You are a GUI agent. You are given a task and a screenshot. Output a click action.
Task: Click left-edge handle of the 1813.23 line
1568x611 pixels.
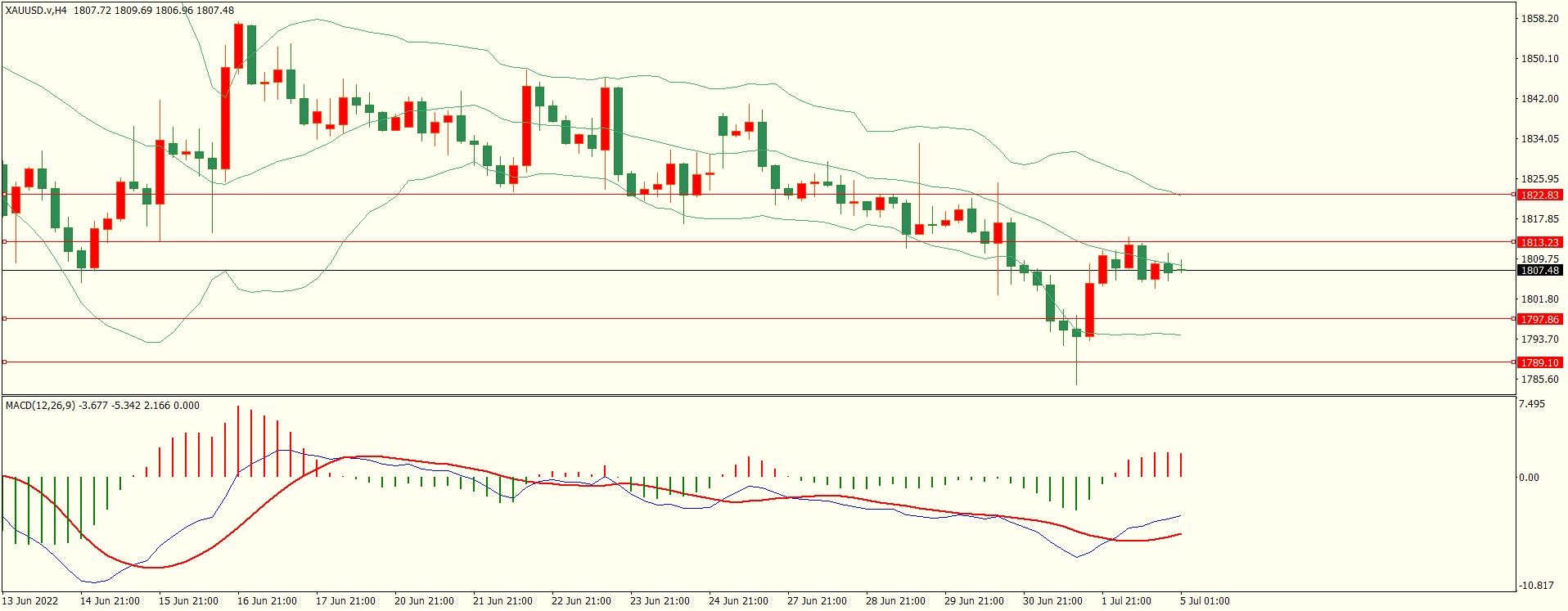click(x=4, y=241)
